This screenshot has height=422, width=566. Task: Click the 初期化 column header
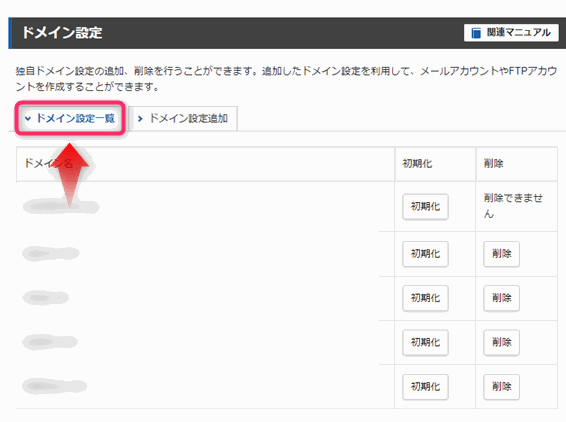(x=417, y=164)
